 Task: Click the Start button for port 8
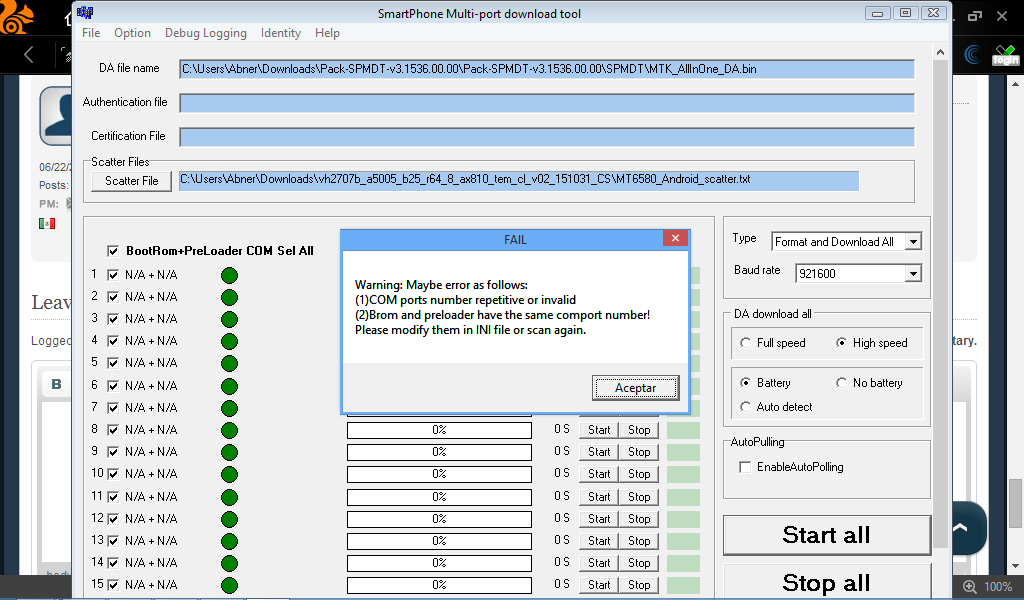coord(599,430)
